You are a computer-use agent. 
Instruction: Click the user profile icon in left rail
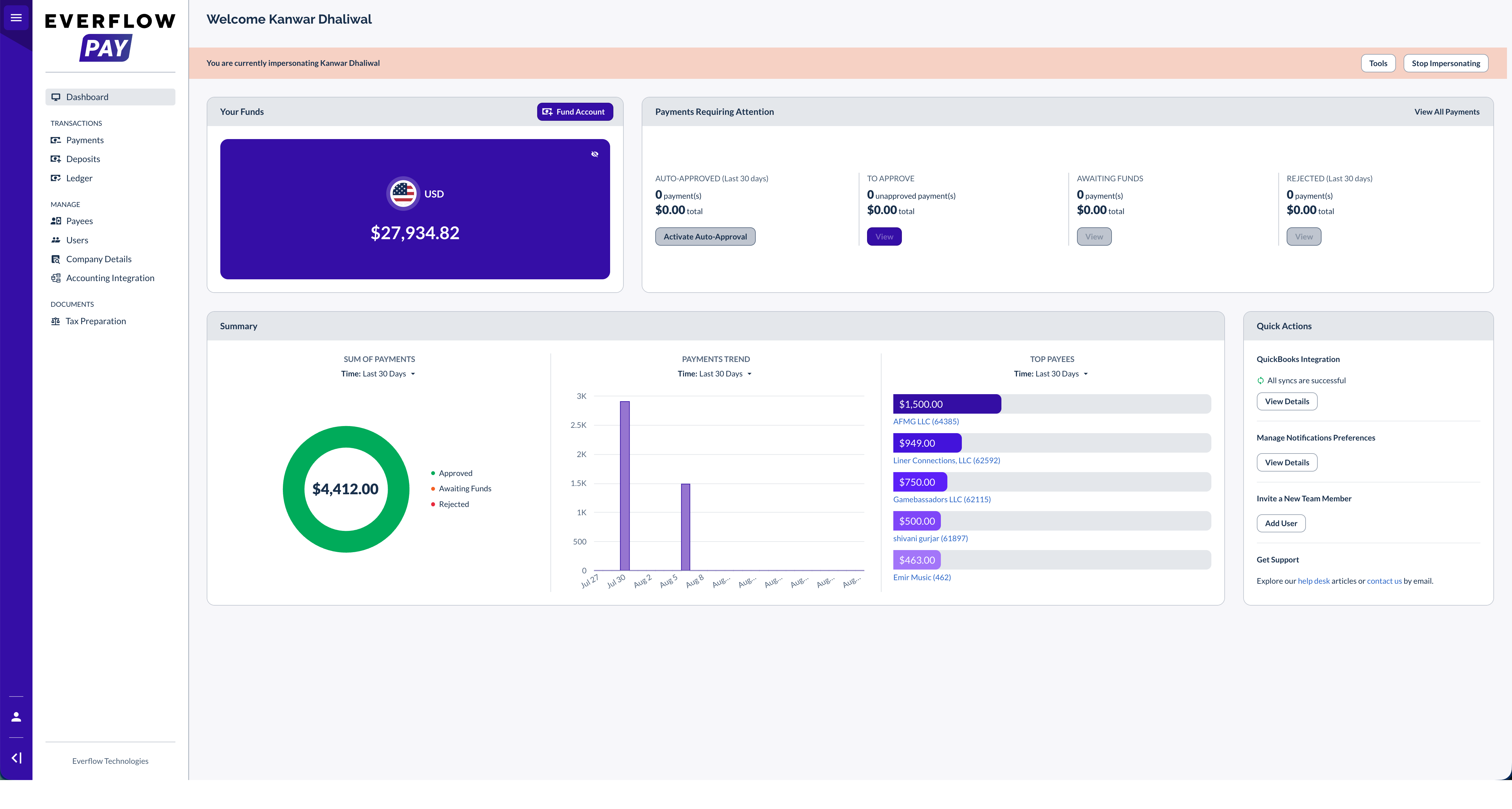[x=17, y=716]
